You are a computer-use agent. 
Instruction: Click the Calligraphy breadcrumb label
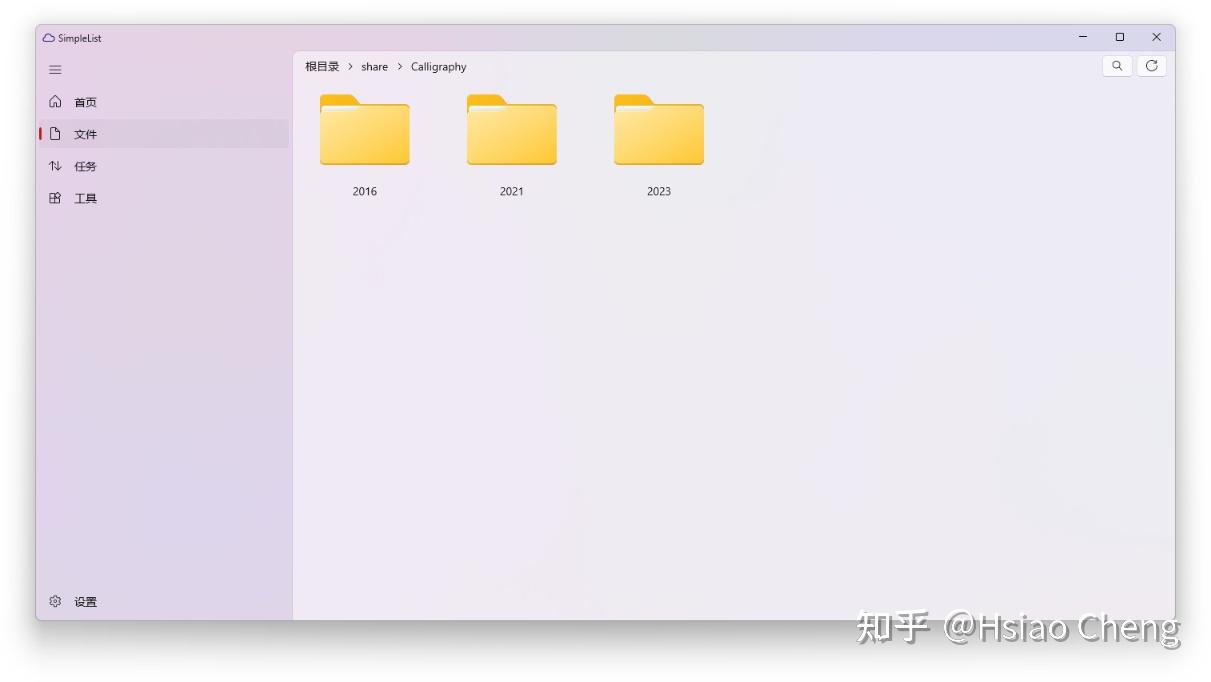coord(439,66)
